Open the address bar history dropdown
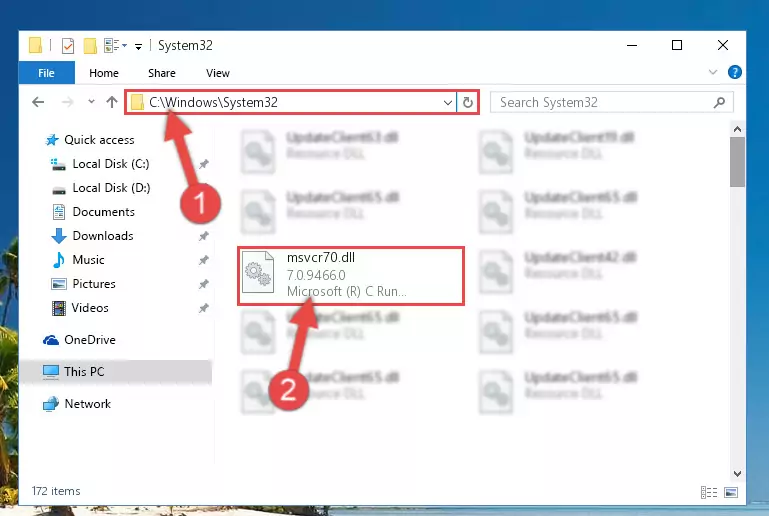The image size is (769, 516). click(x=447, y=103)
